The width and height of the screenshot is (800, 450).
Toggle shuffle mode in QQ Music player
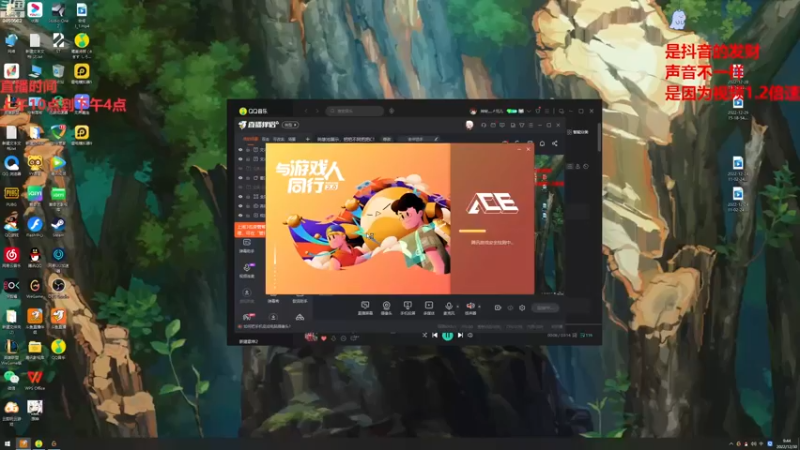point(424,335)
